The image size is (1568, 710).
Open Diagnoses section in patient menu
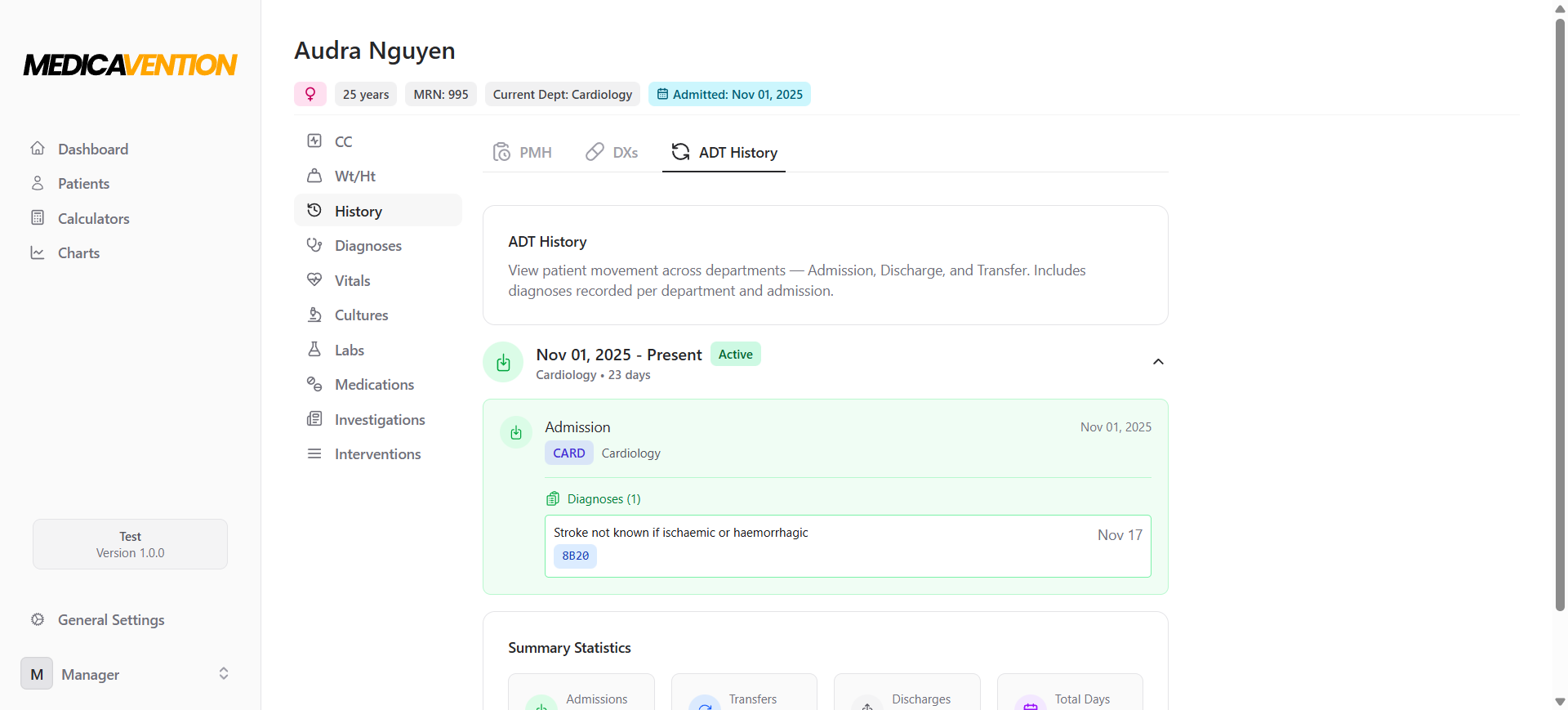(367, 246)
